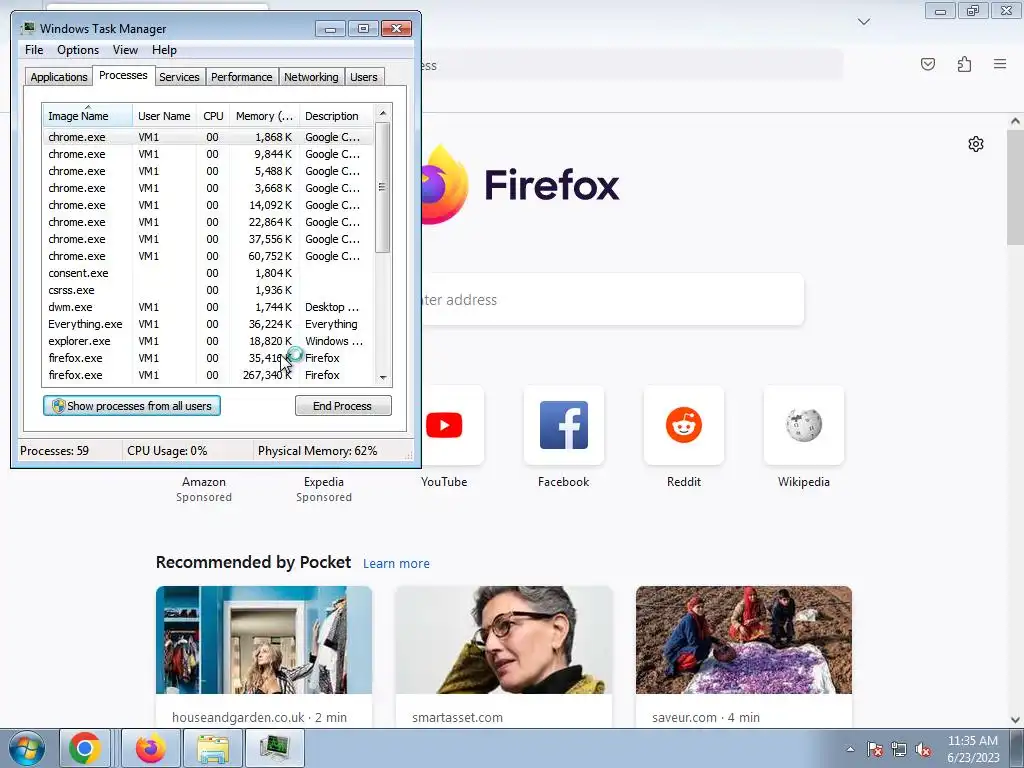
Task: Select explorer.exe process row
Action: 209,341
